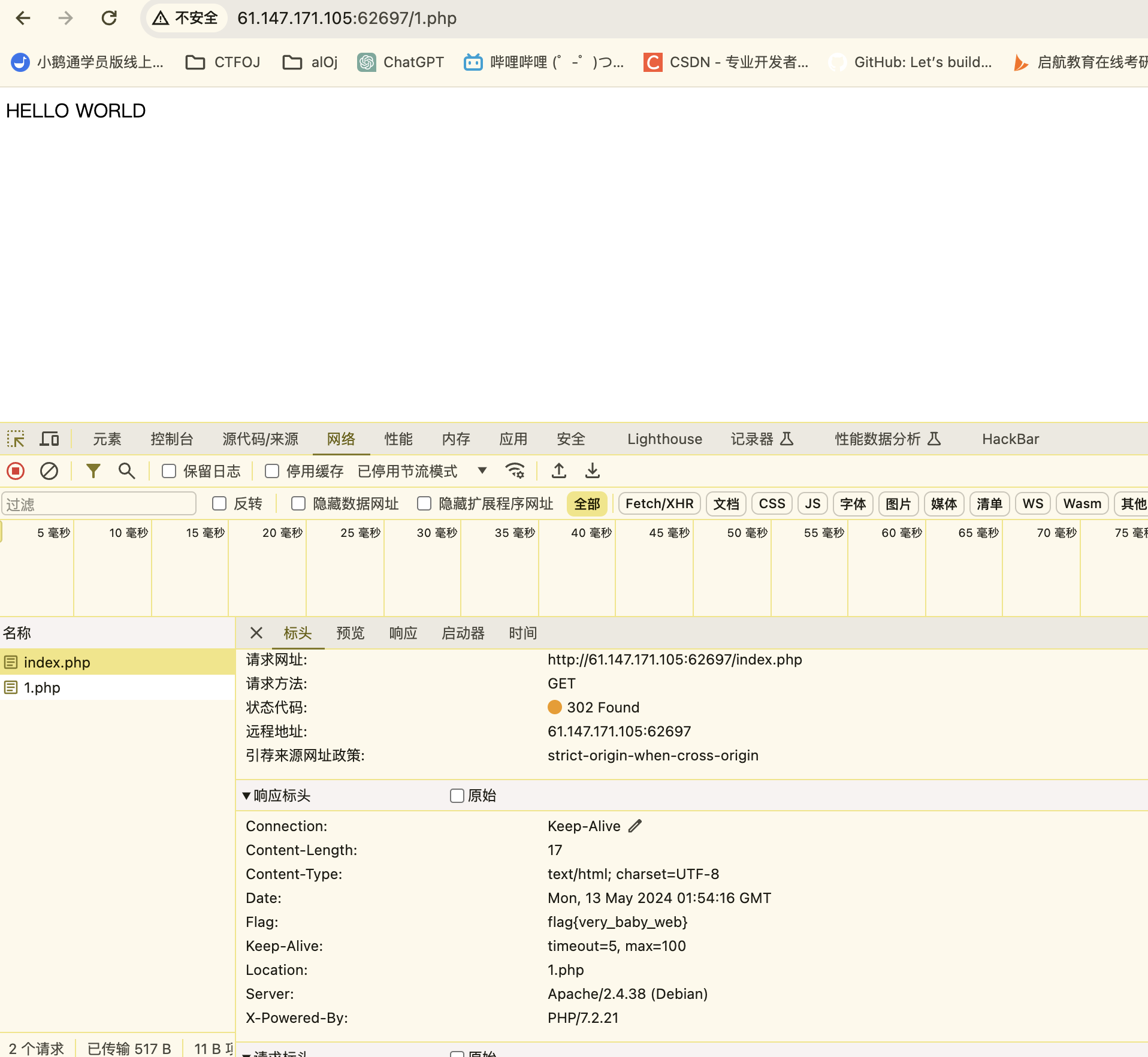Select the 网络 panel tab
Screen dimensions: 1148x1057
click(341, 439)
